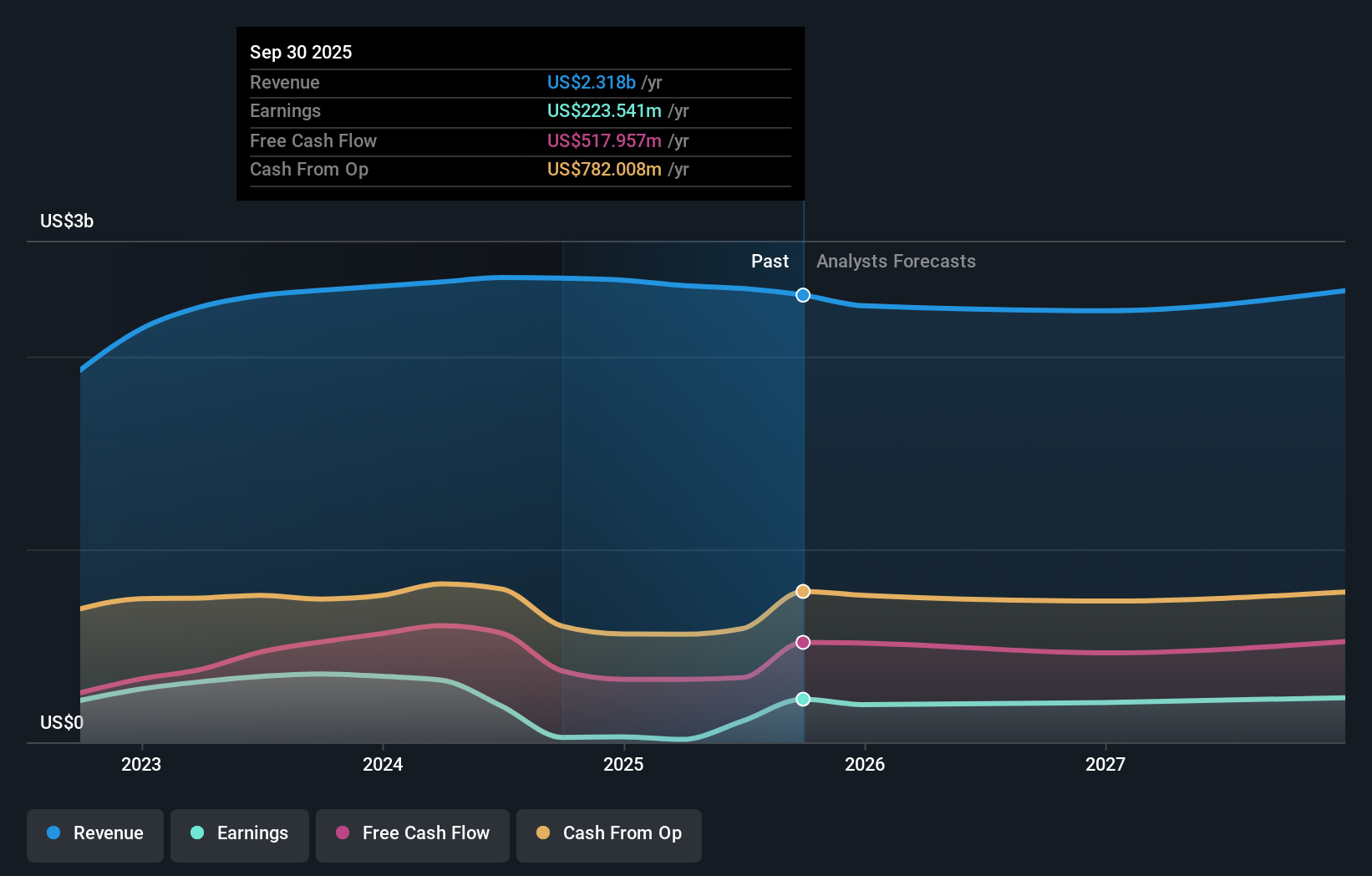The height and width of the screenshot is (876, 1372).
Task: Expand the Earnings row in the tooltip
Action: (x=285, y=110)
